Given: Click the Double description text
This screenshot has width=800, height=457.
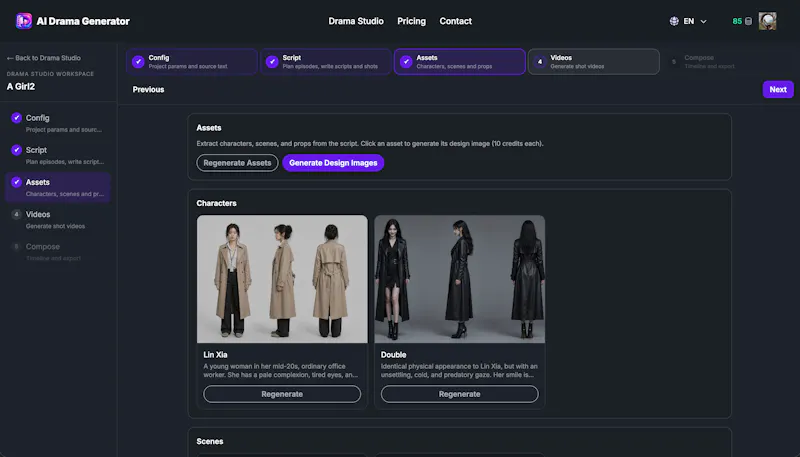Looking at the screenshot, I should pos(459,370).
